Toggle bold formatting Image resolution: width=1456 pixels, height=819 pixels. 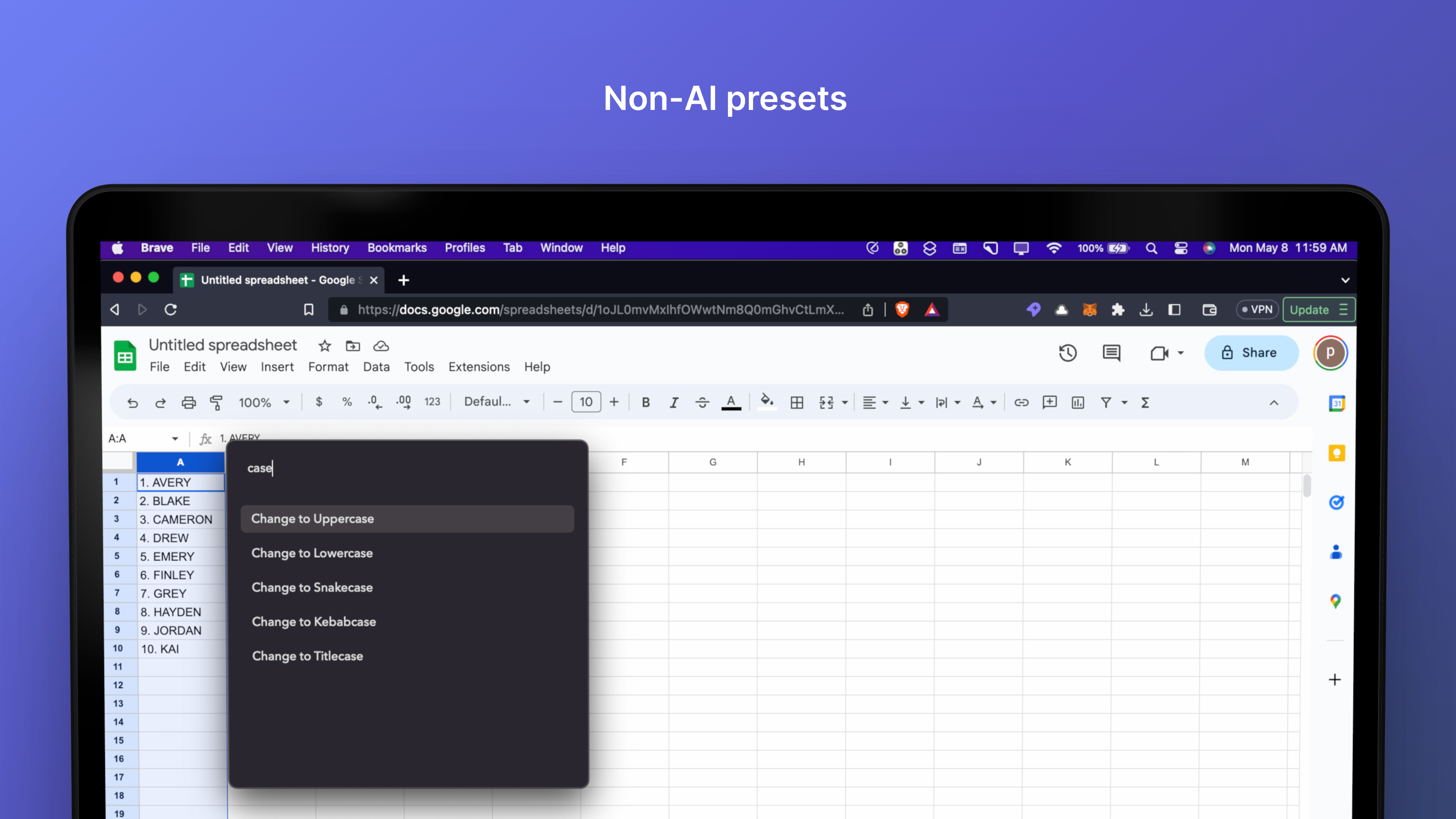(x=645, y=402)
